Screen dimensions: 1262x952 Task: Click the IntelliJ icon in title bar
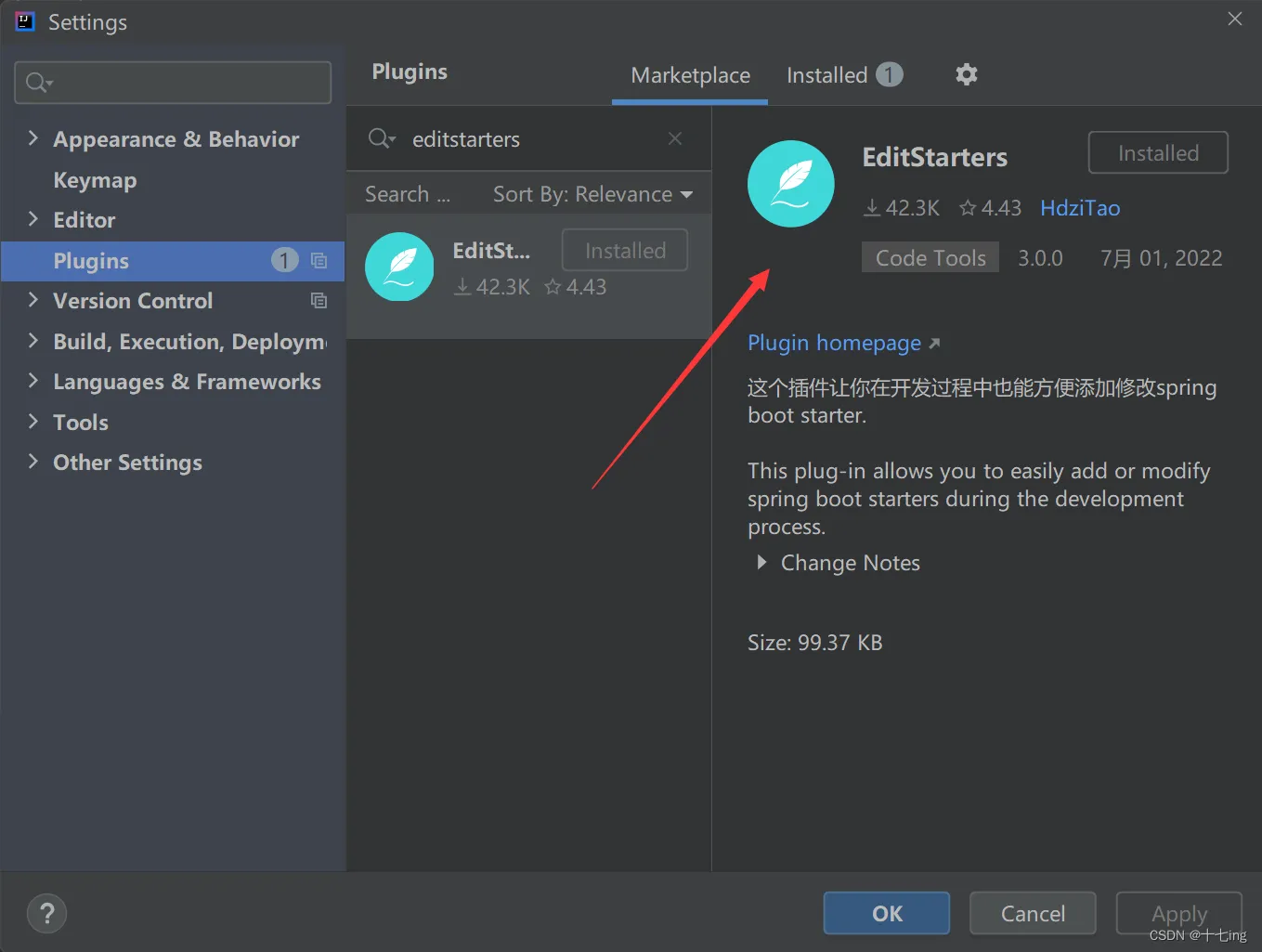click(x=25, y=21)
